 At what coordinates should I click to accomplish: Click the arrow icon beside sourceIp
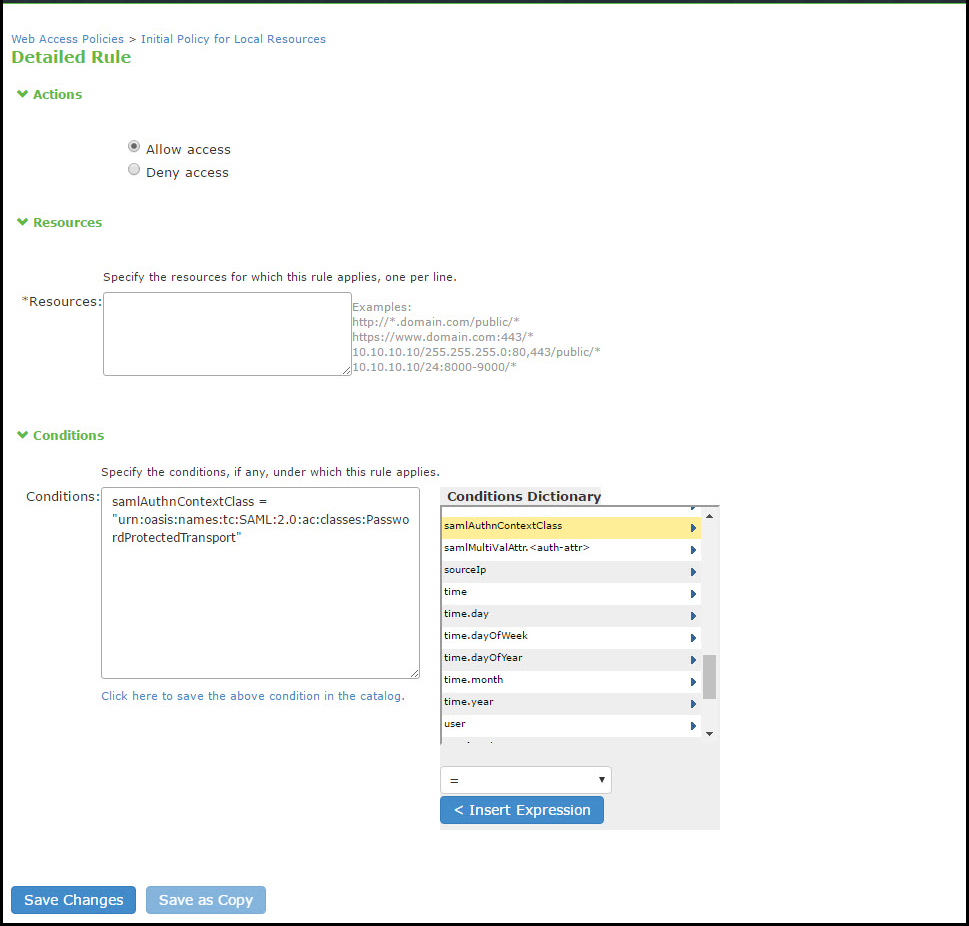click(692, 570)
